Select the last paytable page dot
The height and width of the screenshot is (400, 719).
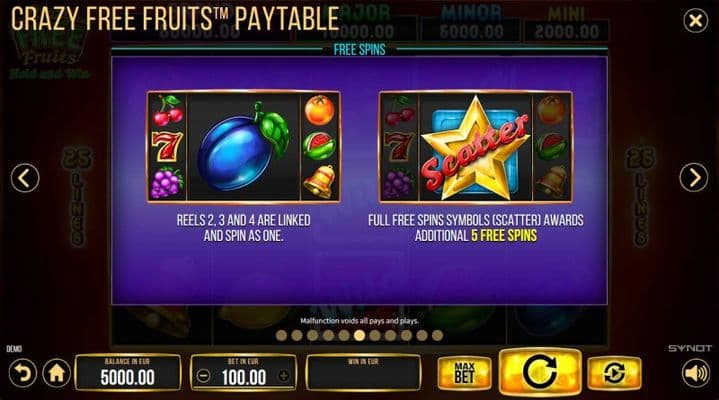pyautogui.click(x=437, y=336)
